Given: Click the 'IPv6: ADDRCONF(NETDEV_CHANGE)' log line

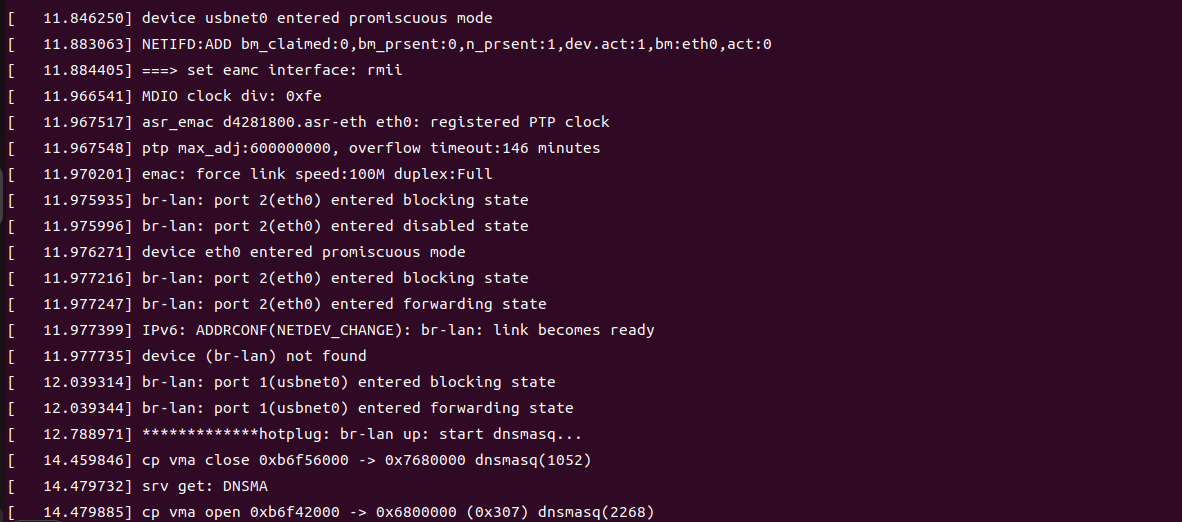Looking at the screenshot, I should pyautogui.click(x=398, y=330).
